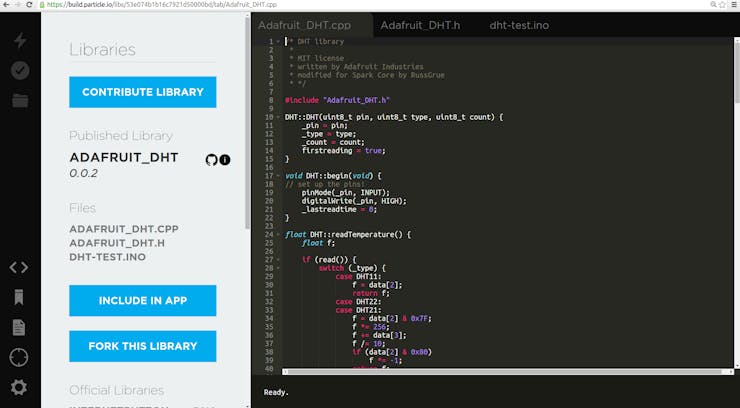Collapse fold arrow at line 17
This screenshot has width=740, height=408.
pyautogui.click(x=278, y=176)
